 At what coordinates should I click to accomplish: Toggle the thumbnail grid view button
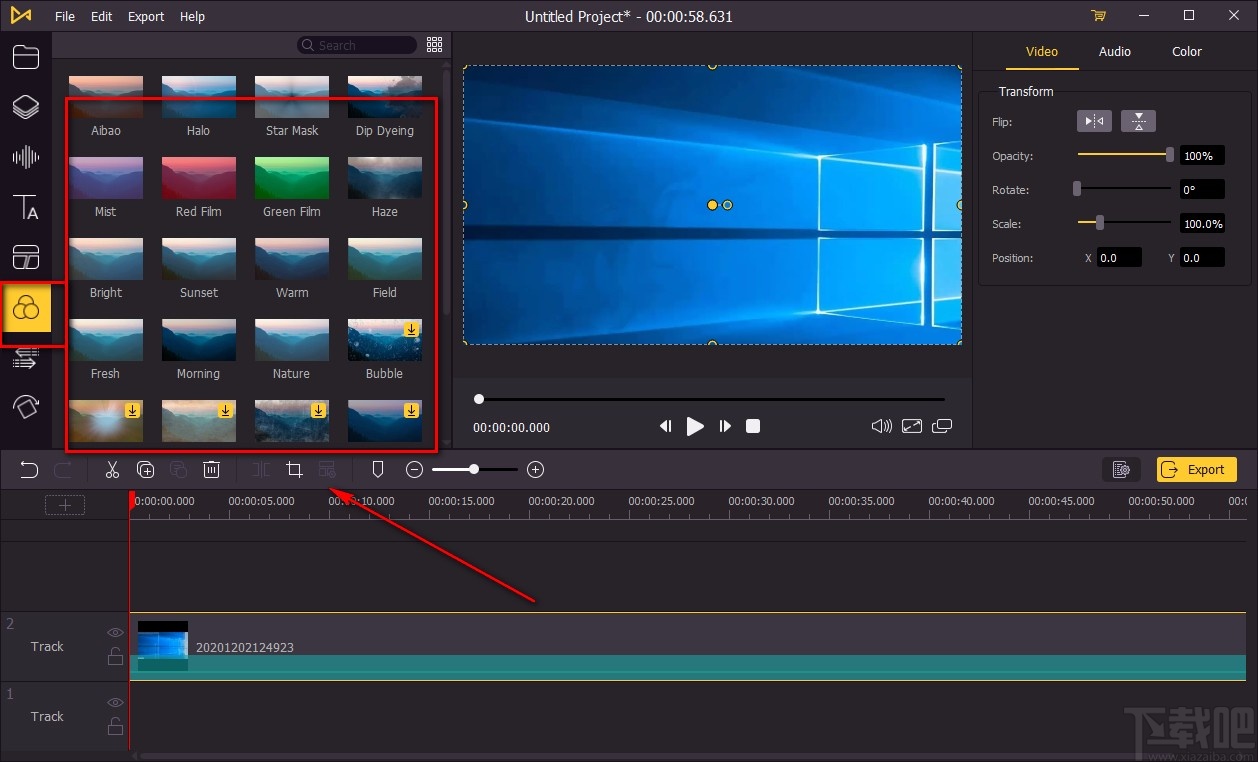pos(434,45)
